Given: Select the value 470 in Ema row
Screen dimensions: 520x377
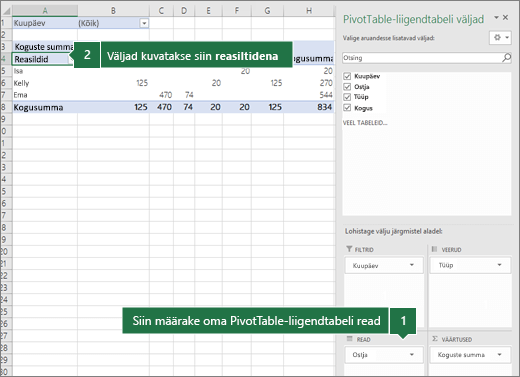Looking at the screenshot, I should pos(165,95).
